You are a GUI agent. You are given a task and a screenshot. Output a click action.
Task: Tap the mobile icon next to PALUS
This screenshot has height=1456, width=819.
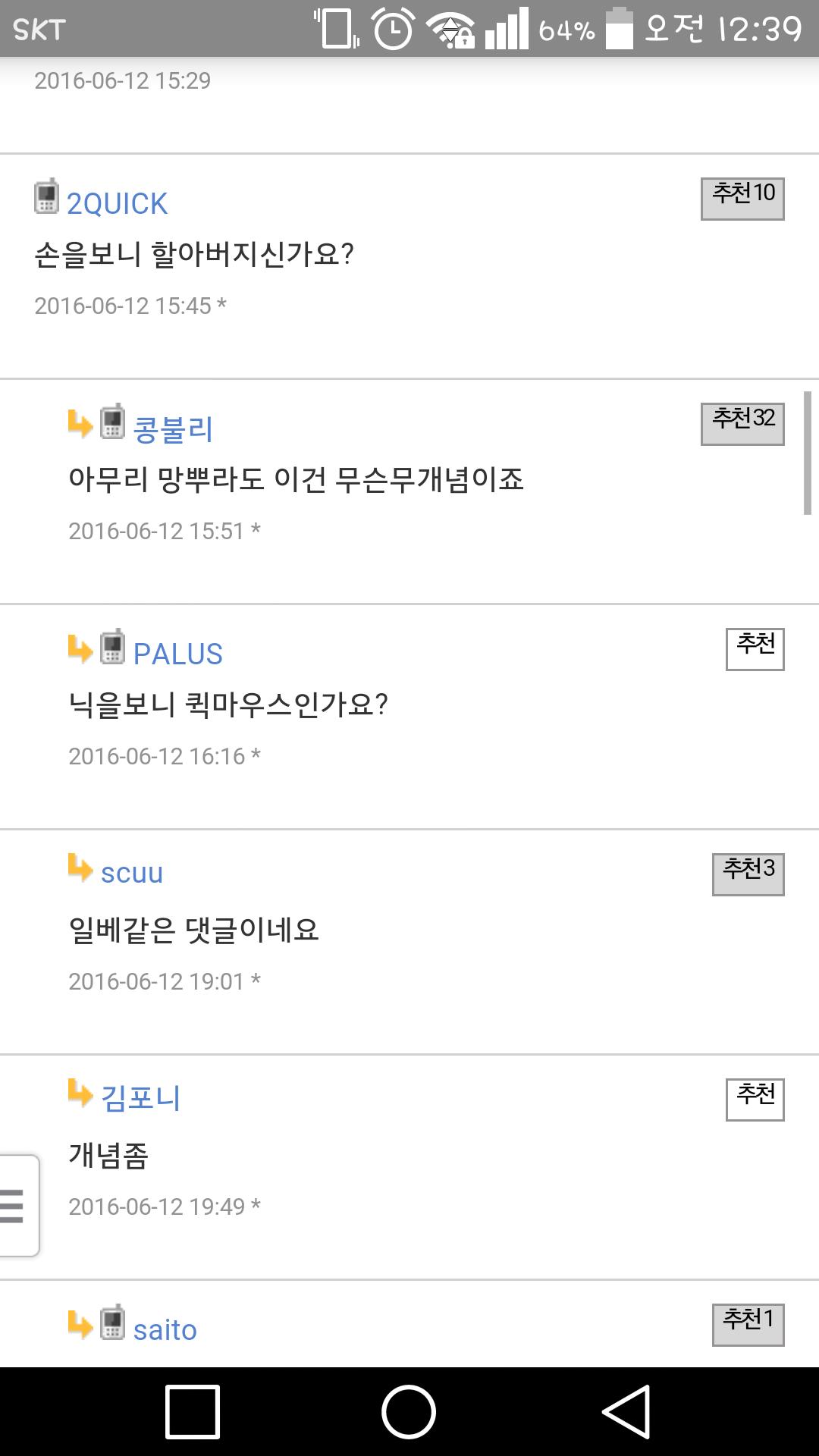112,648
